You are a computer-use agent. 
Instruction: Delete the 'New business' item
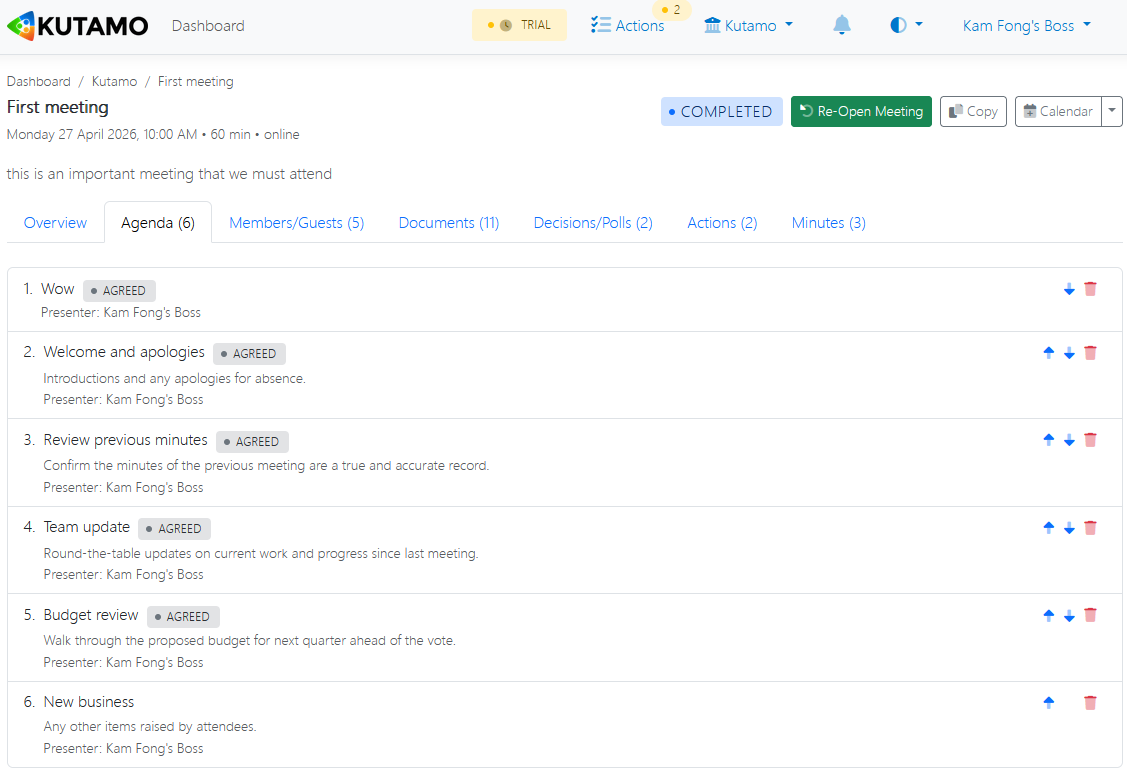pos(1090,702)
